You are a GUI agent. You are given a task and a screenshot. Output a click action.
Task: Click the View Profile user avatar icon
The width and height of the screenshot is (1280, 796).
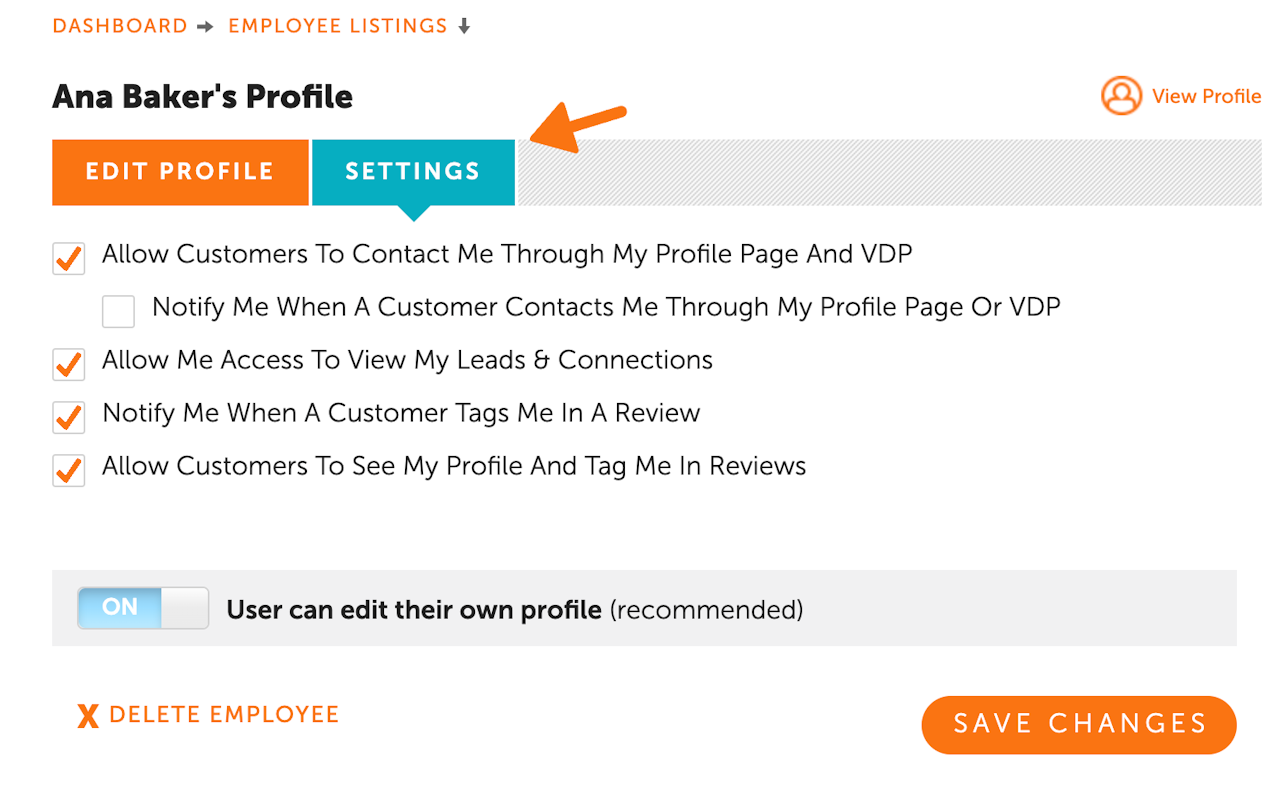click(1121, 96)
